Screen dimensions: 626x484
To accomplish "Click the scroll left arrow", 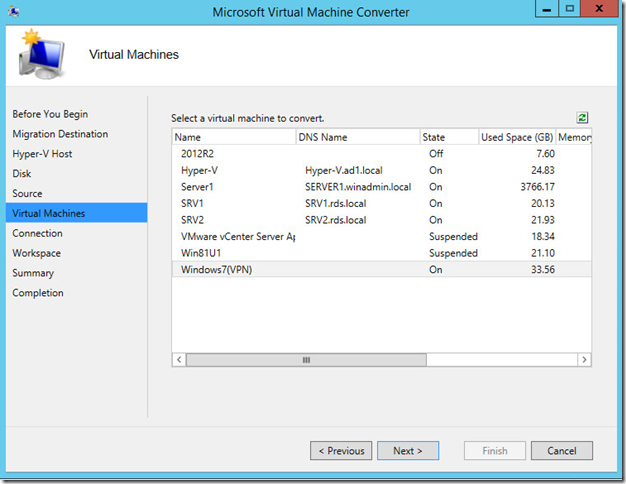I will pos(179,360).
